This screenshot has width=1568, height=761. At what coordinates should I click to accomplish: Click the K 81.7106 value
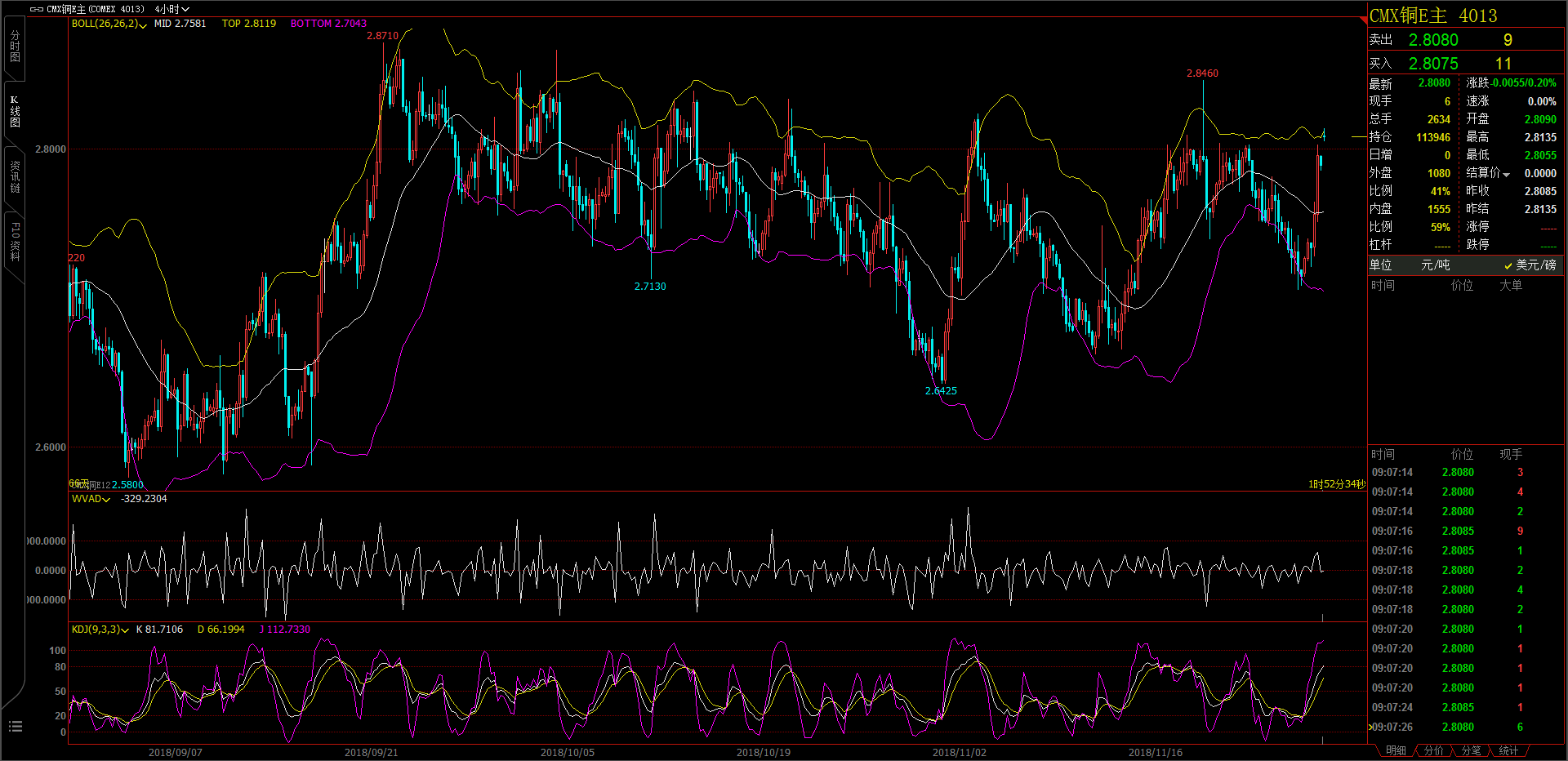click(x=159, y=630)
